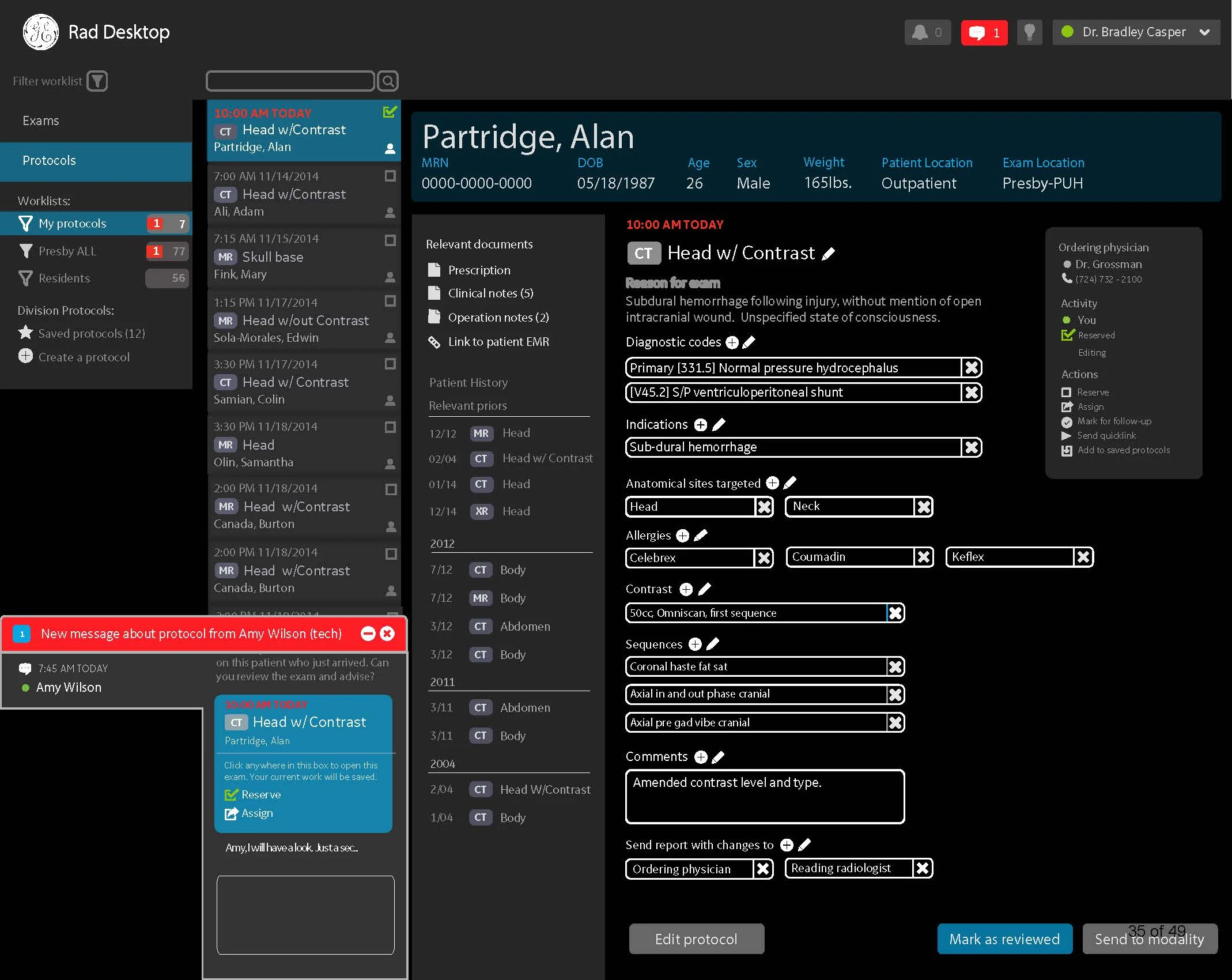Add an allergy with plus icon
Screen dimensions: 1232x980
[683, 536]
